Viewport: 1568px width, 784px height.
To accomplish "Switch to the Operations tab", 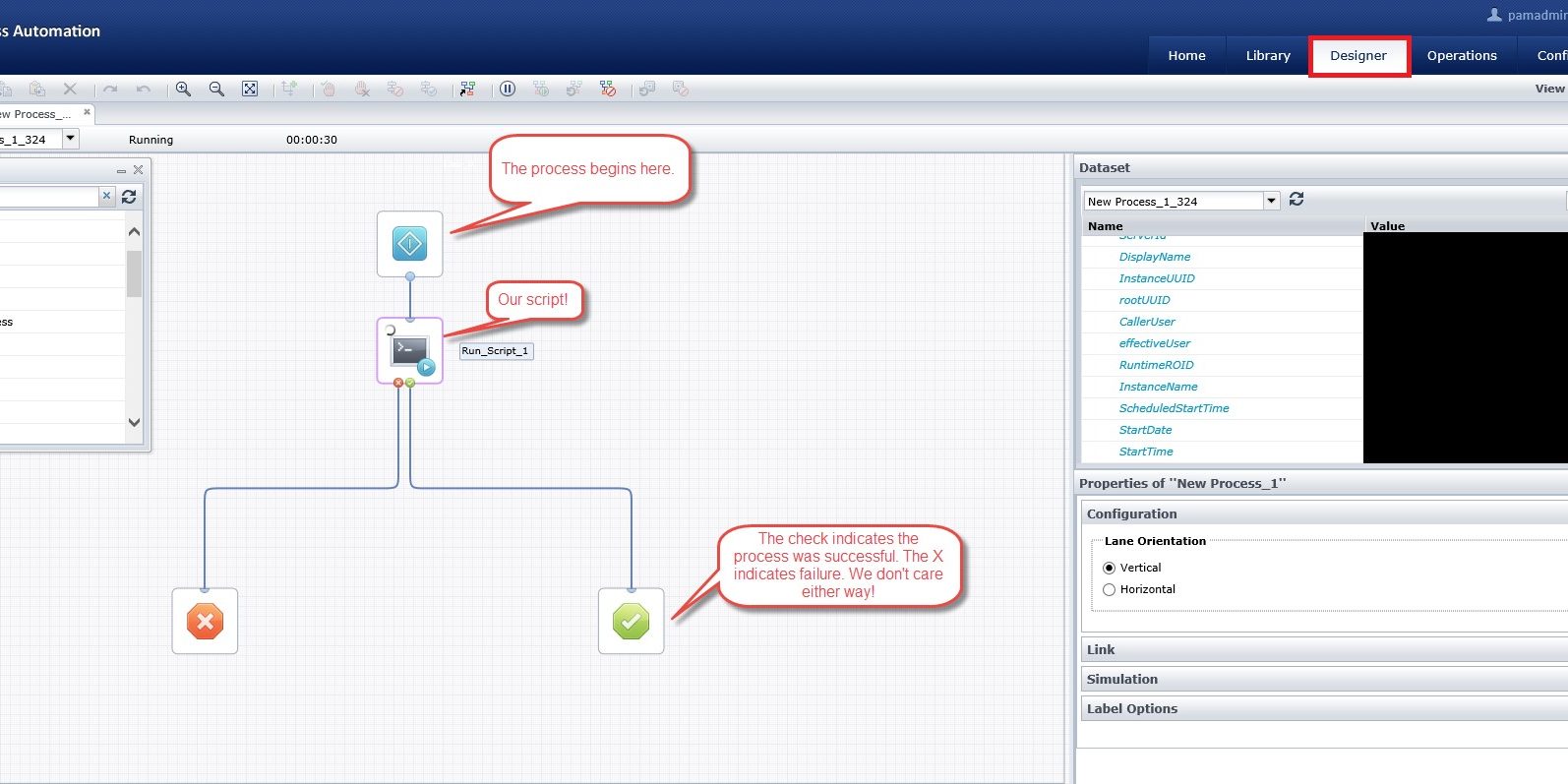I will [x=1462, y=56].
